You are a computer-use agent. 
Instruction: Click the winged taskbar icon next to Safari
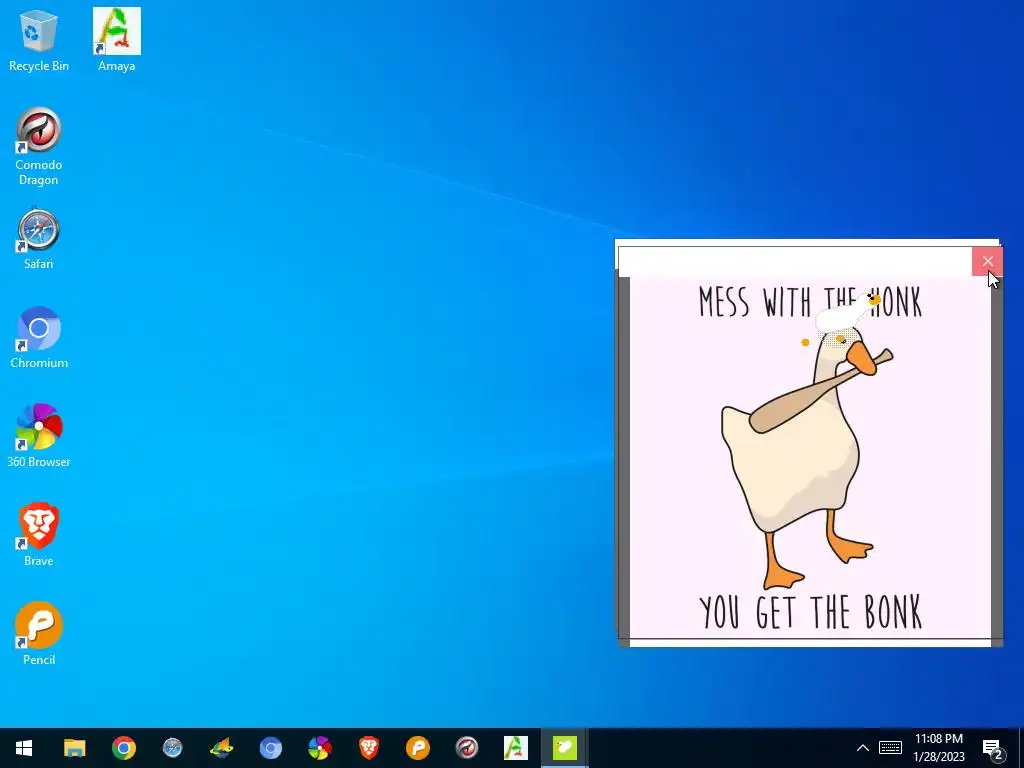tap(221, 748)
